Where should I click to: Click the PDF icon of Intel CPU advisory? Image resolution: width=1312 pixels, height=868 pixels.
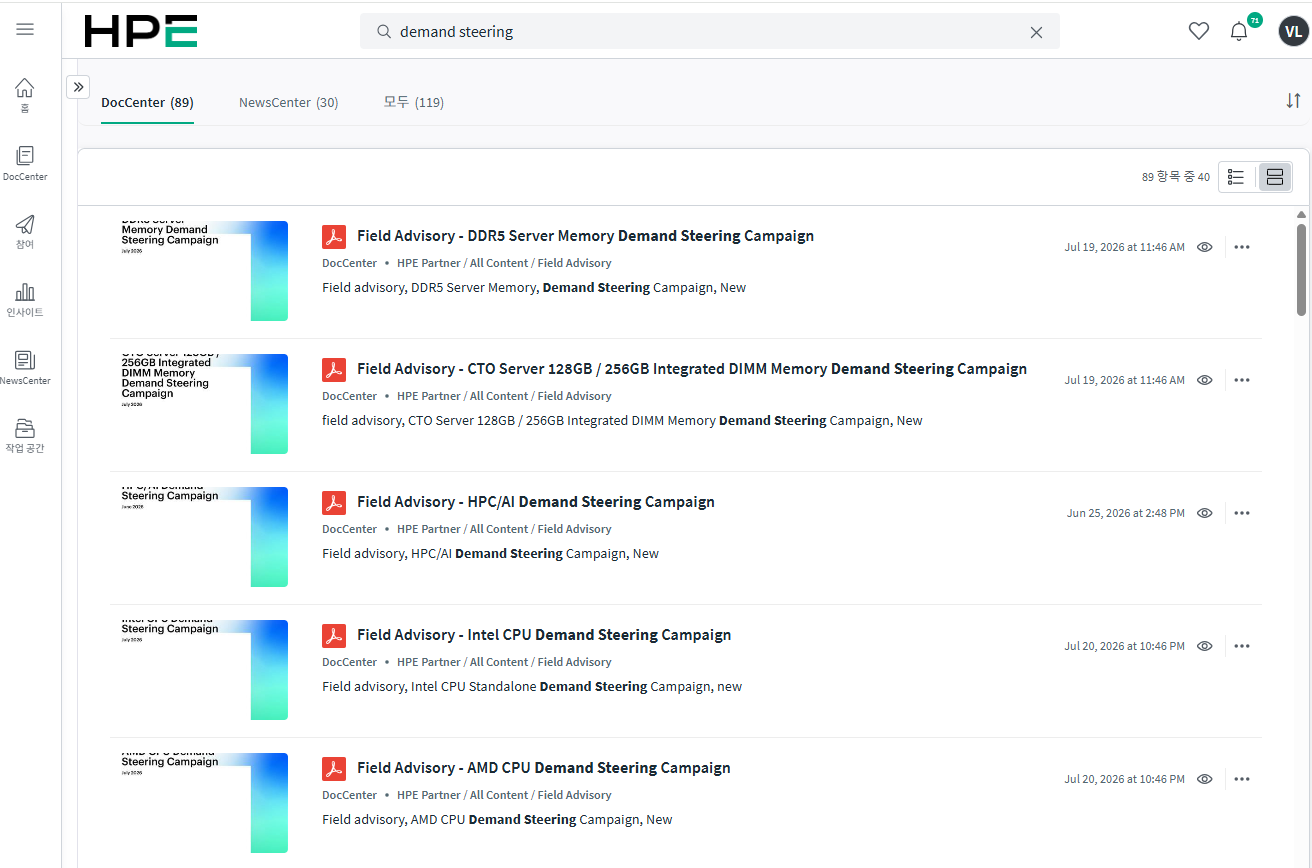[x=334, y=636]
